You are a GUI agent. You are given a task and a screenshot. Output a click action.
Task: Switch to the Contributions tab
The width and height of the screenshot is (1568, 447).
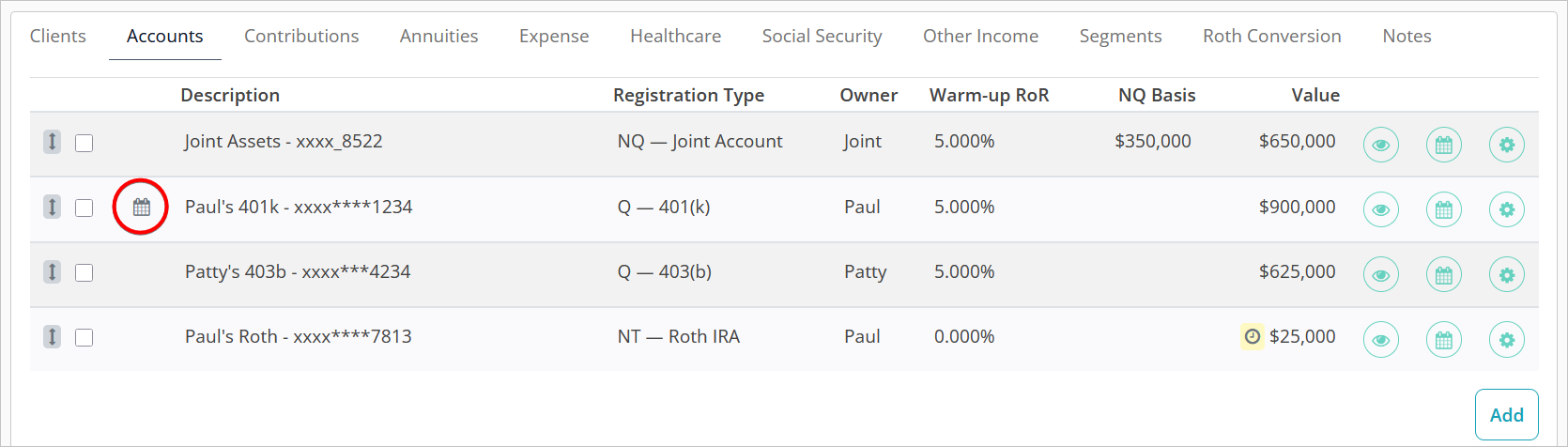301,36
